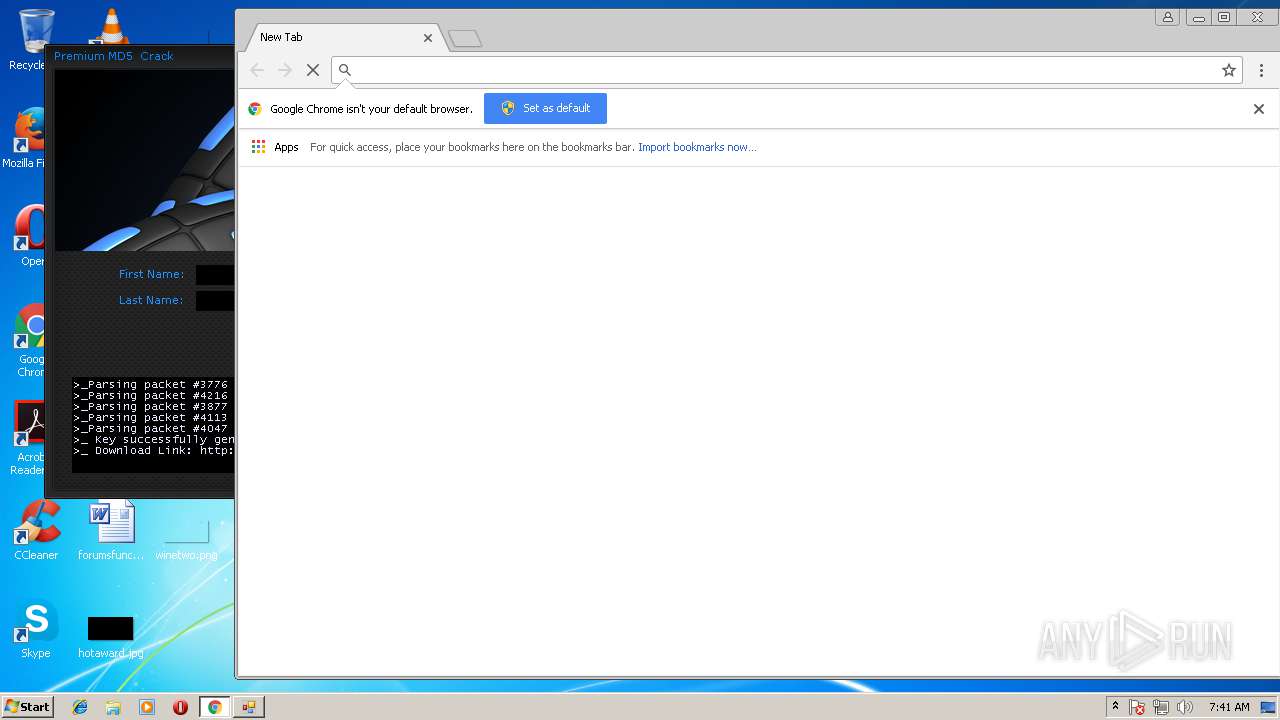The width and height of the screenshot is (1280, 720).
Task: Open Windows Explorer from the taskbar
Action: pyautogui.click(x=113, y=707)
